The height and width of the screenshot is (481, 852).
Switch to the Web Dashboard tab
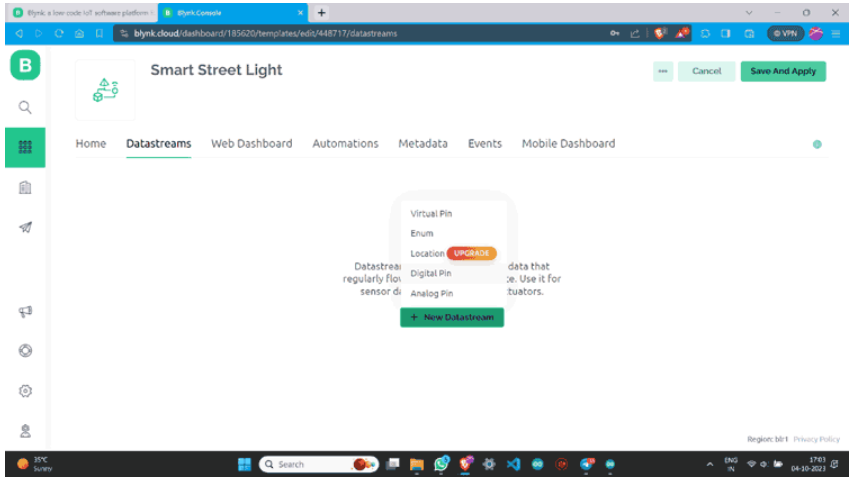(x=251, y=144)
